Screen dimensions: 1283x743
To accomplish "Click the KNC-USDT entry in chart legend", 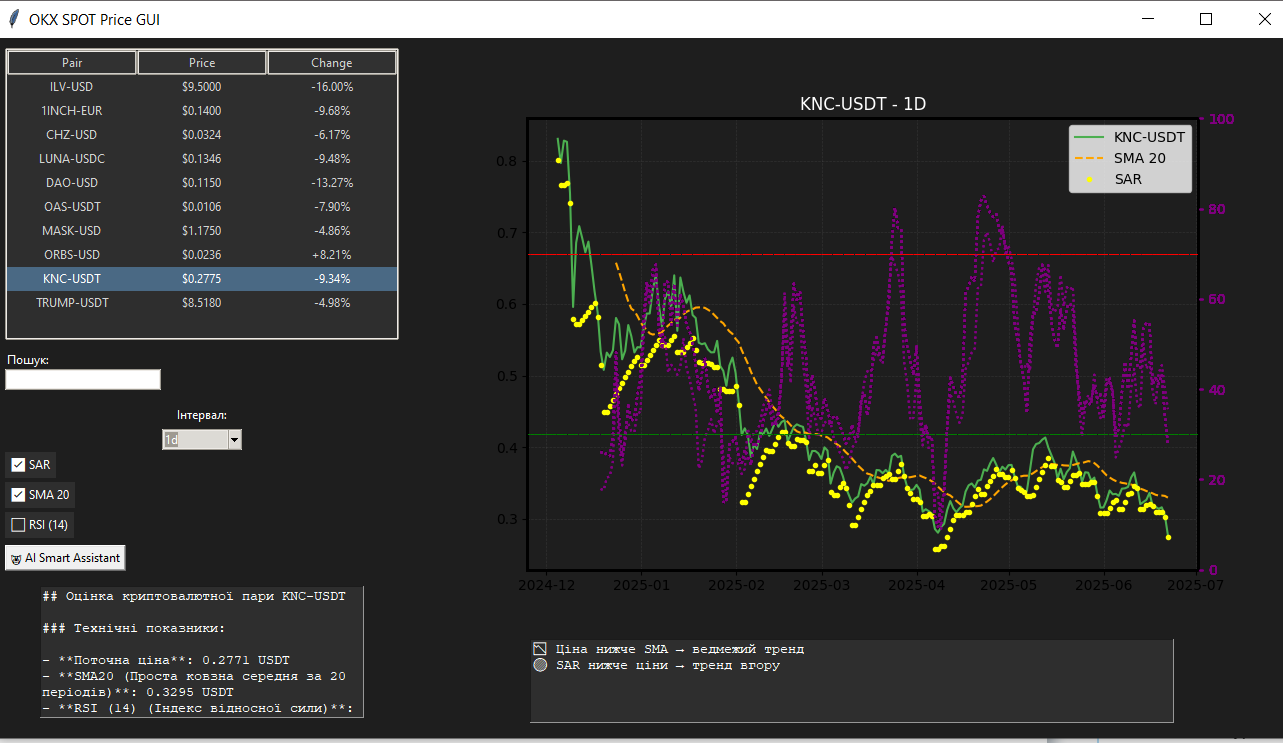I will [1130, 137].
